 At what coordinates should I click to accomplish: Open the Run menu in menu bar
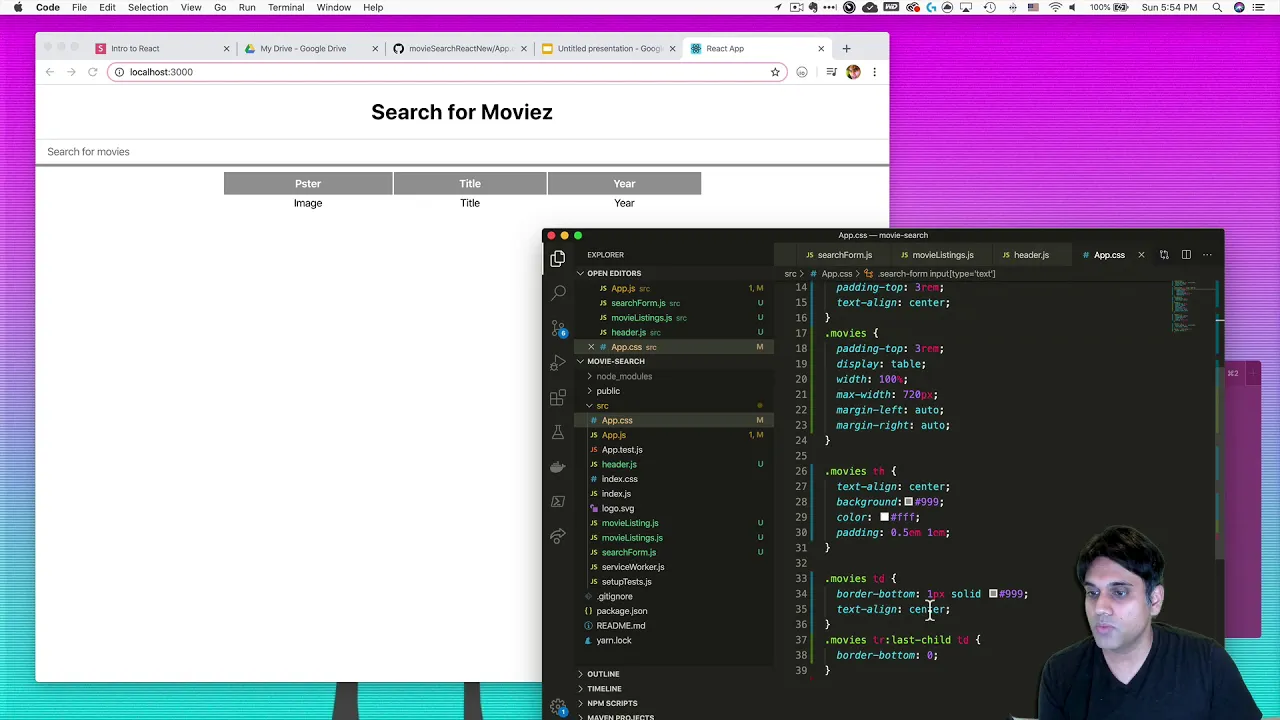point(247,7)
